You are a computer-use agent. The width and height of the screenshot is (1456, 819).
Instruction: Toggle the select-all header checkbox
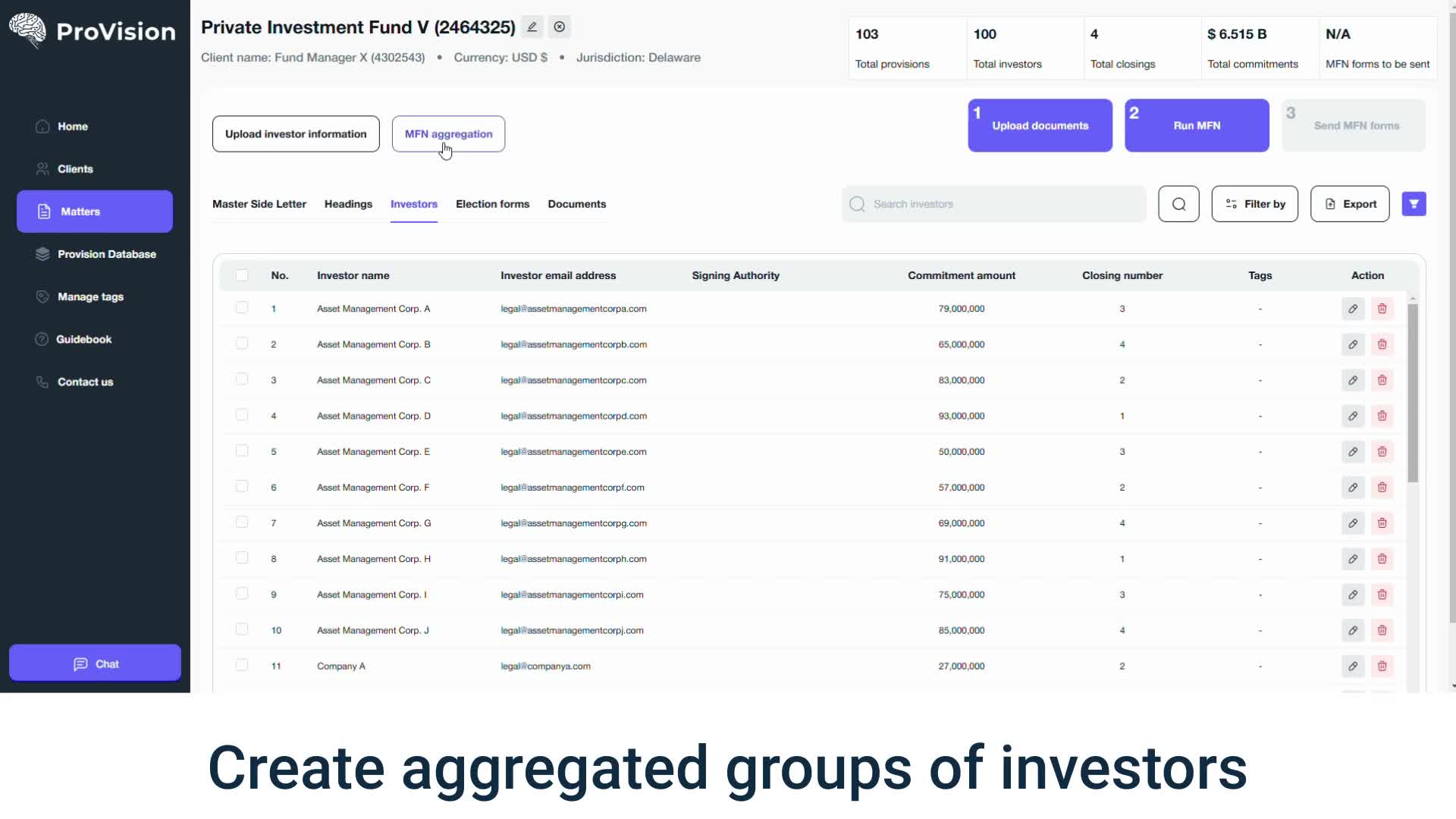[242, 275]
